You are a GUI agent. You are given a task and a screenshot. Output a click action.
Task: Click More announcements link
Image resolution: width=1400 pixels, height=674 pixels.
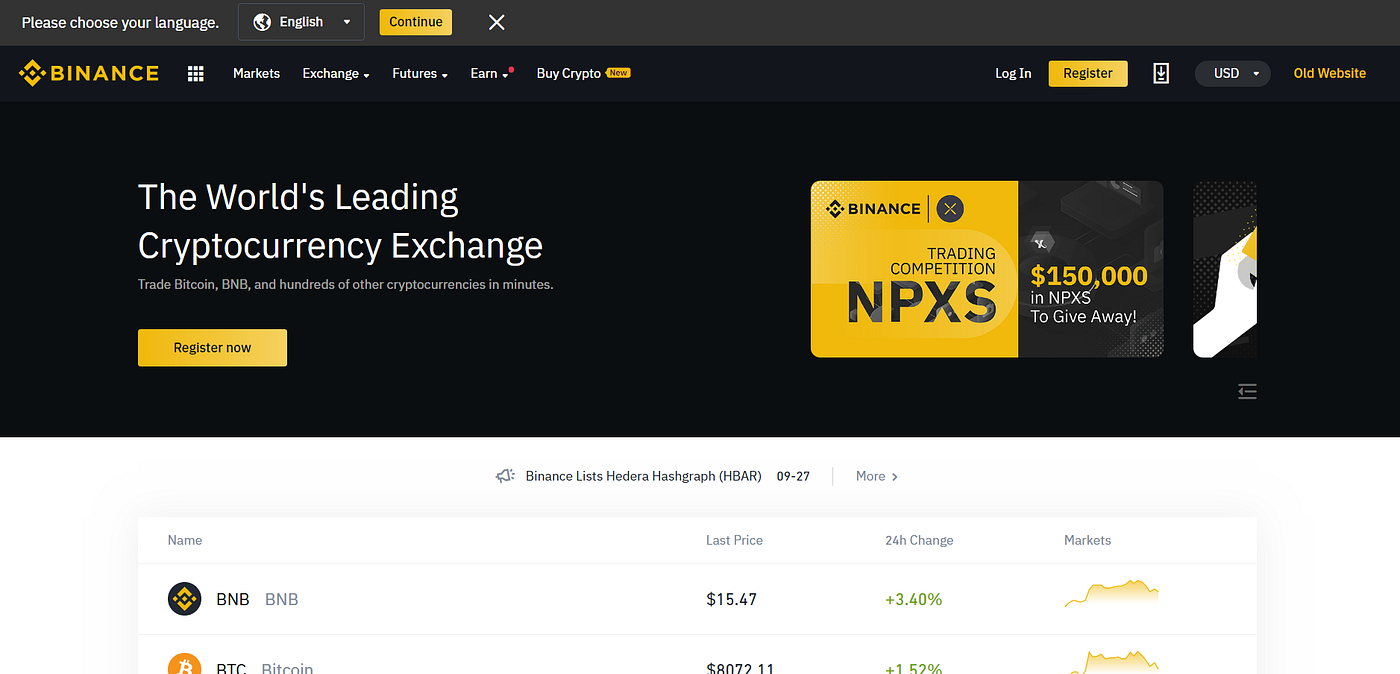click(x=877, y=476)
